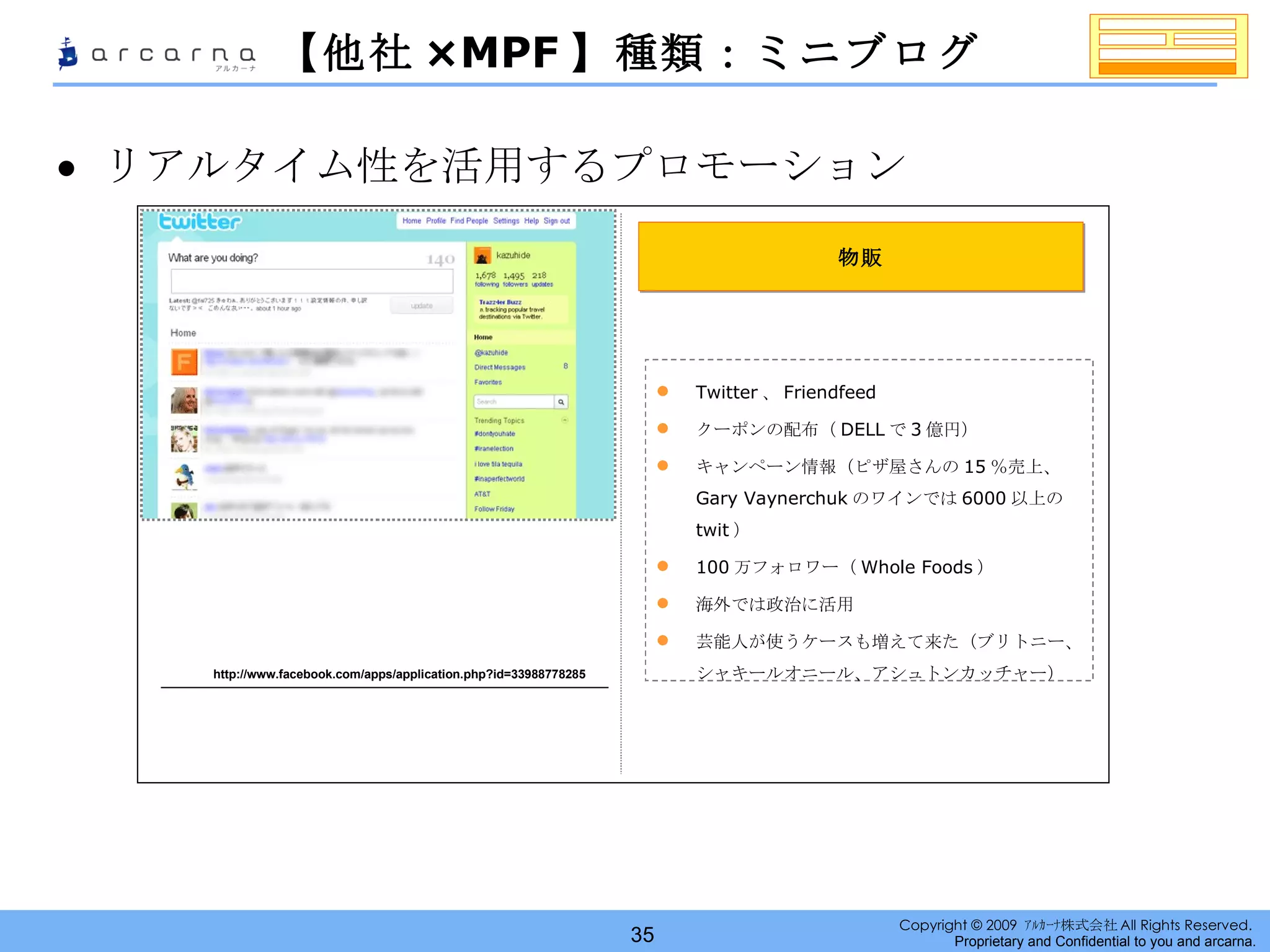Click the 1,678 following count
1270x952 pixels.
tap(486, 278)
